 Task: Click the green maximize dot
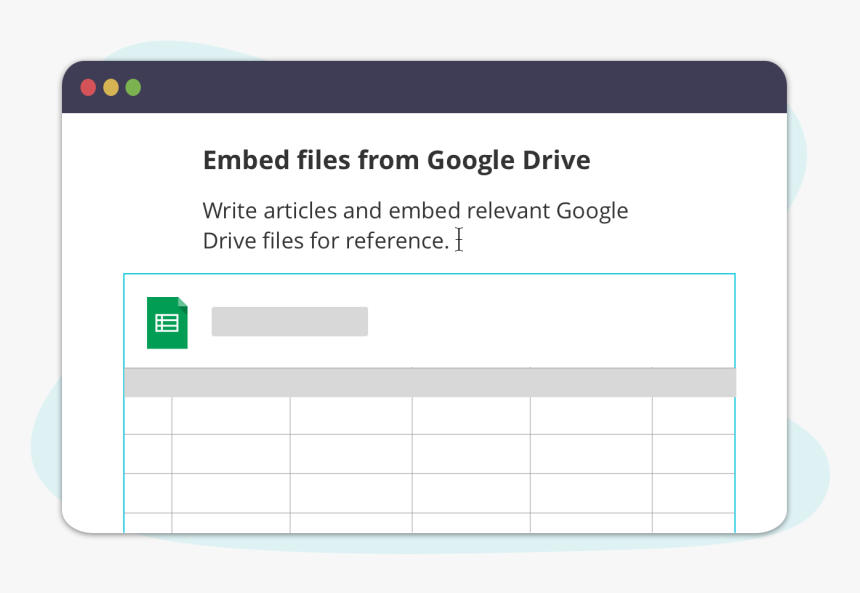click(132, 88)
